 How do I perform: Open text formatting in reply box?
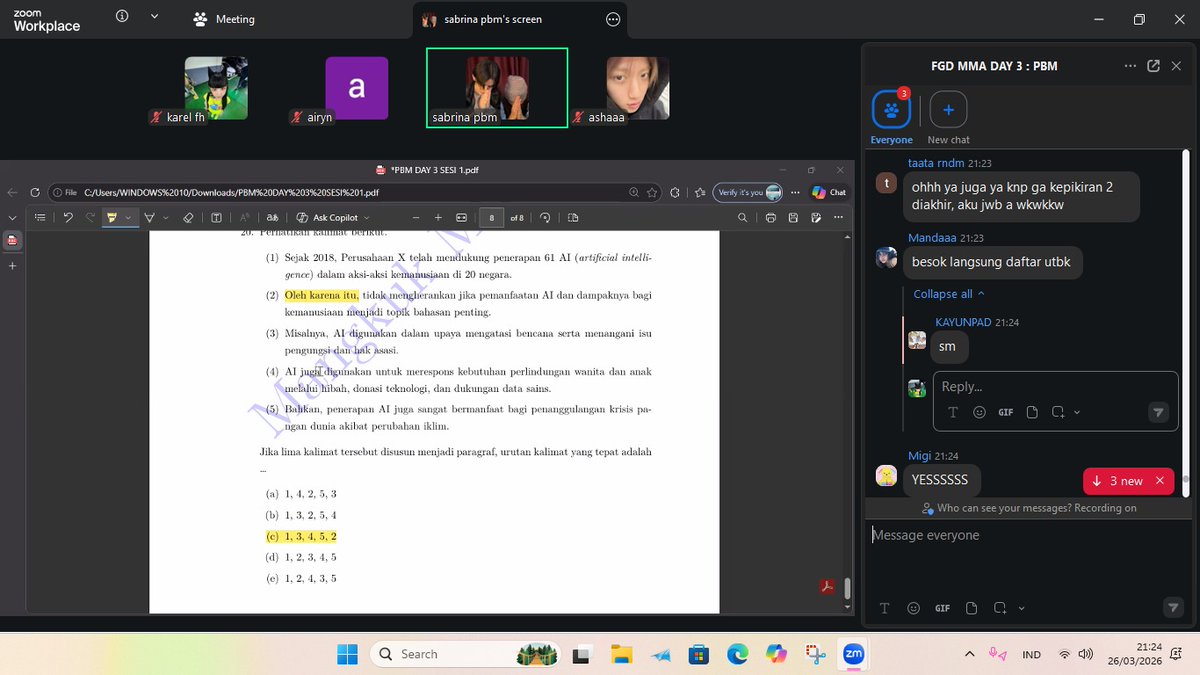point(952,412)
